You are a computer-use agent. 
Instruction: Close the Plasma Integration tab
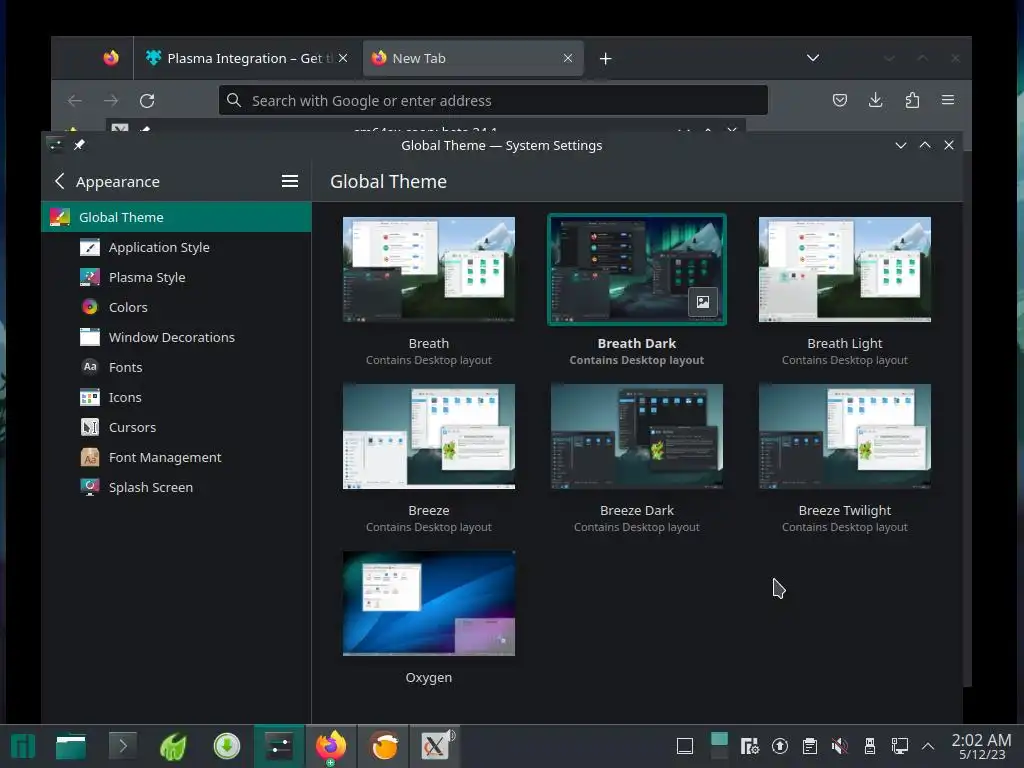tap(343, 58)
